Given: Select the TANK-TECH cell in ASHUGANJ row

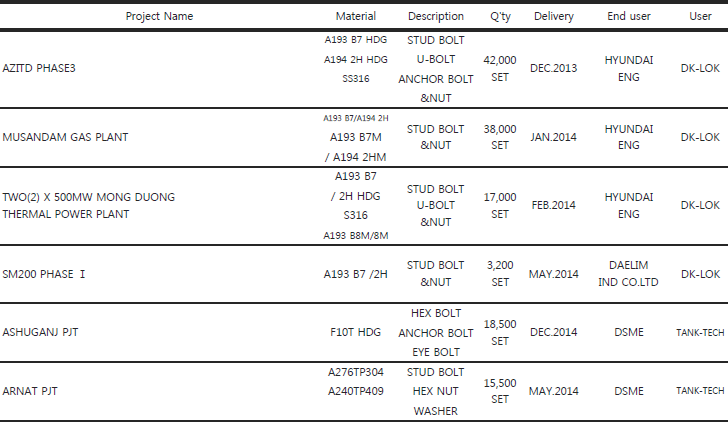Looking at the screenshot, I should [700, 333].
